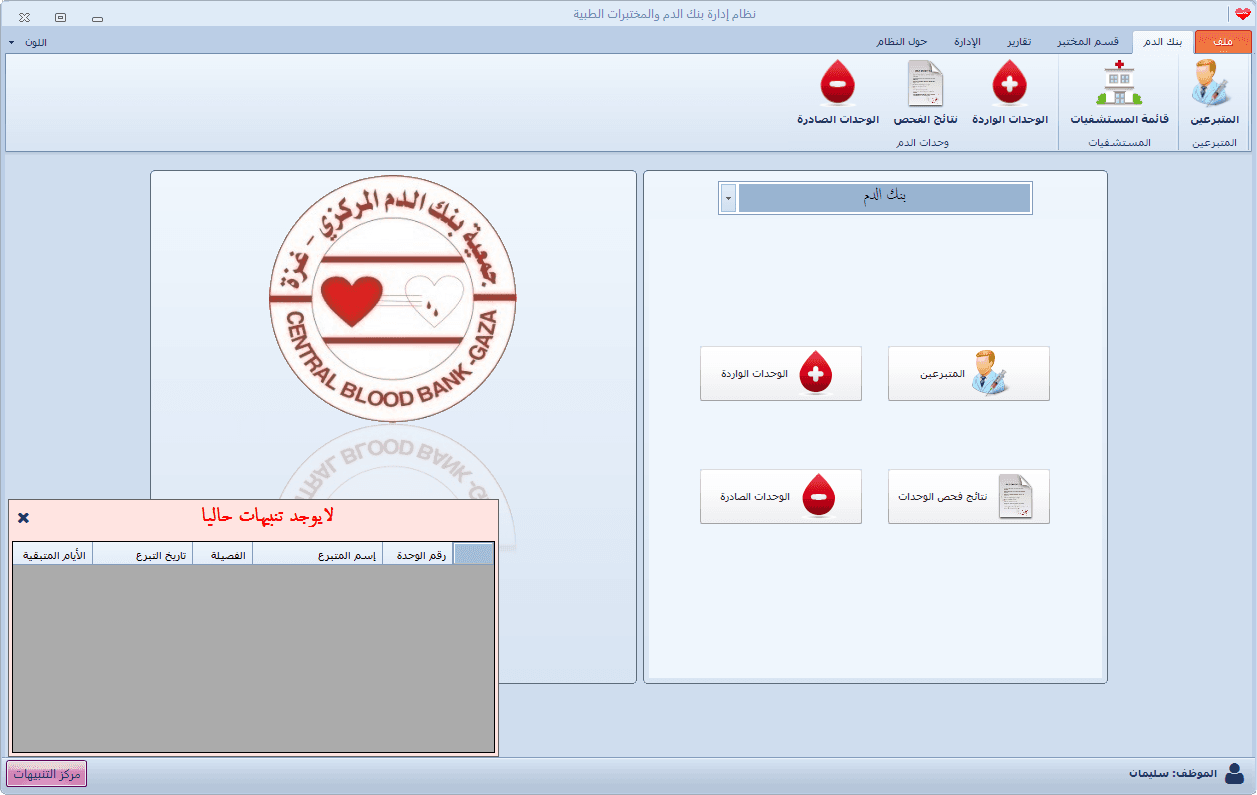The height and width of the screenshot is (795, 1257).
Task: Maximize the application window
Action: (x=60, y=17)
